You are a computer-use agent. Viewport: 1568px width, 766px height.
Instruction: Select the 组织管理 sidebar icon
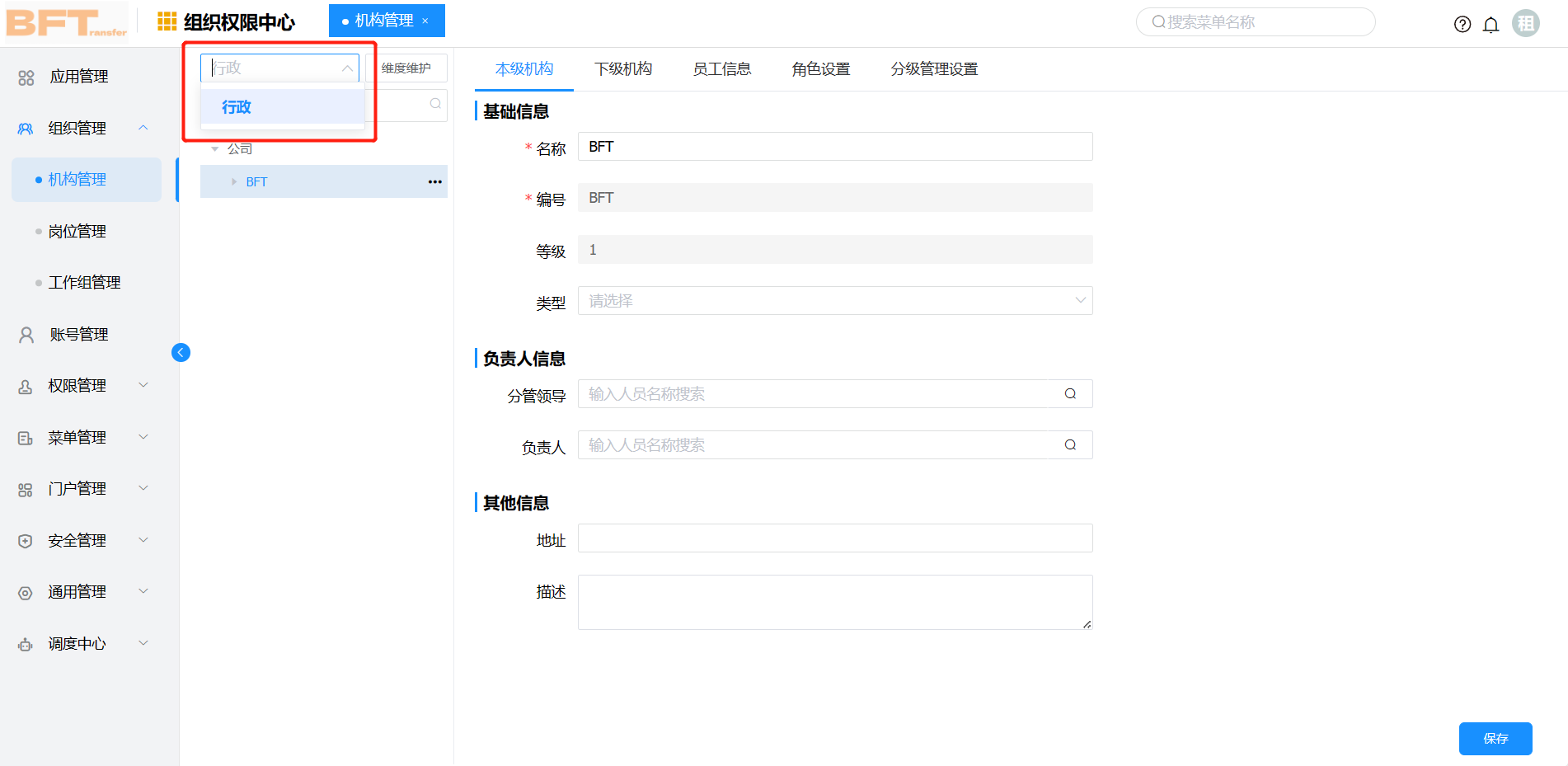(x=25, y=129)
